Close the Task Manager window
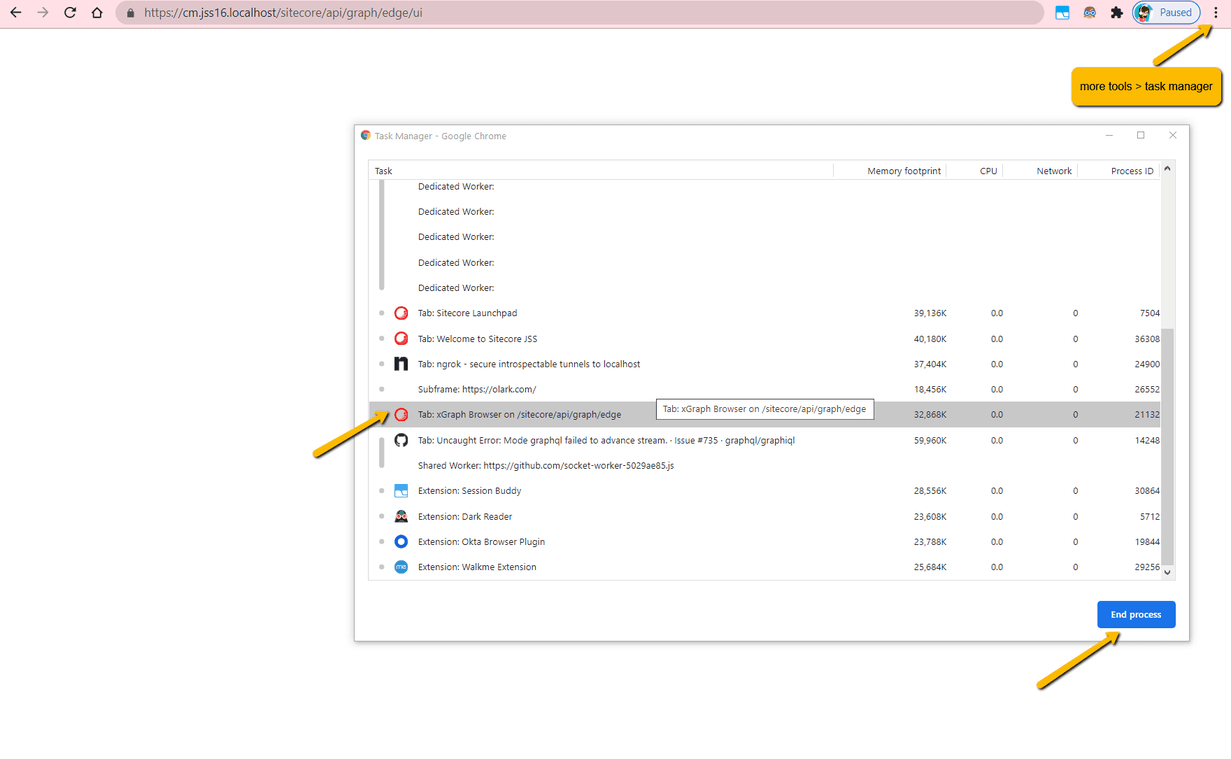Viewport: 1231px width, 759px height. pyautogui.click(x=1173, y=135)
